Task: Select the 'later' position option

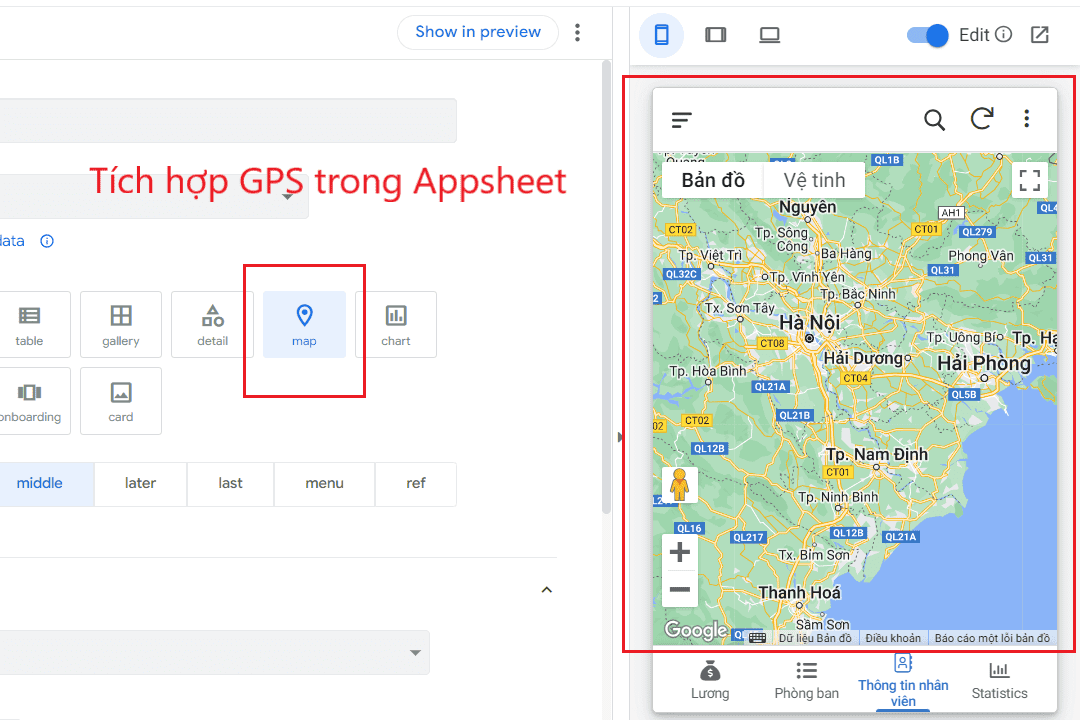Action: point(140,484)
